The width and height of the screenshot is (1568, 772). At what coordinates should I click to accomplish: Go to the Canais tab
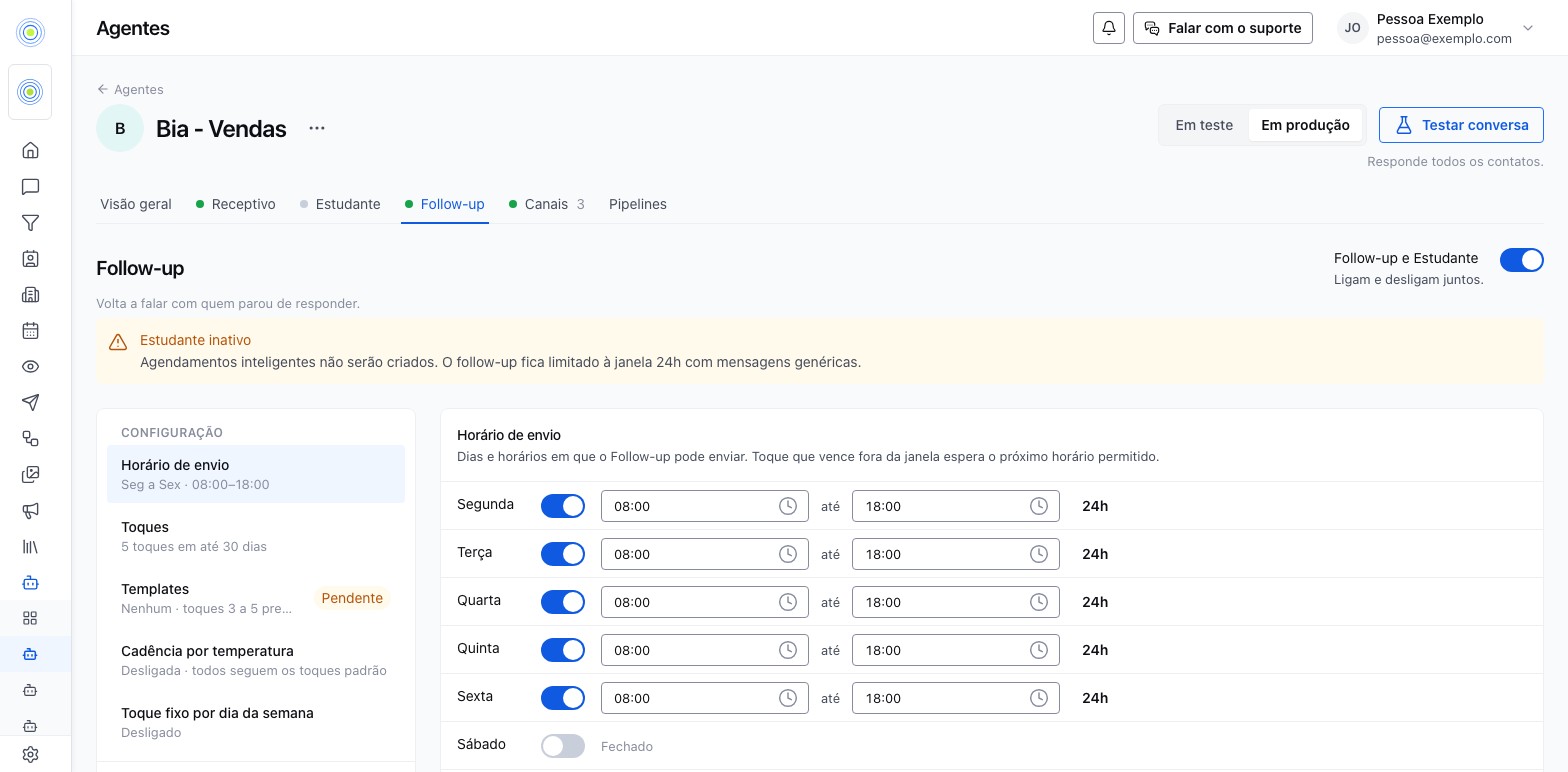pyautogui.click(x=547, y=204)
